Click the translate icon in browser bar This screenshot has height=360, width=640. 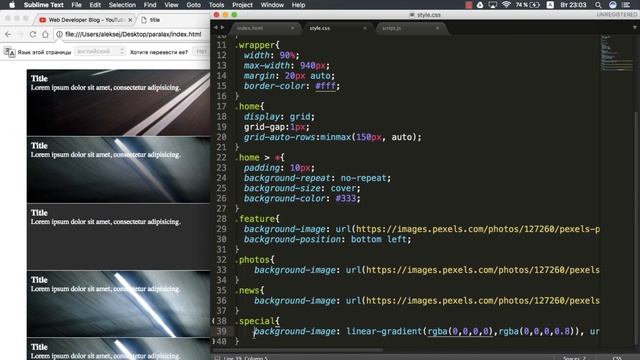tap(9, 52)
